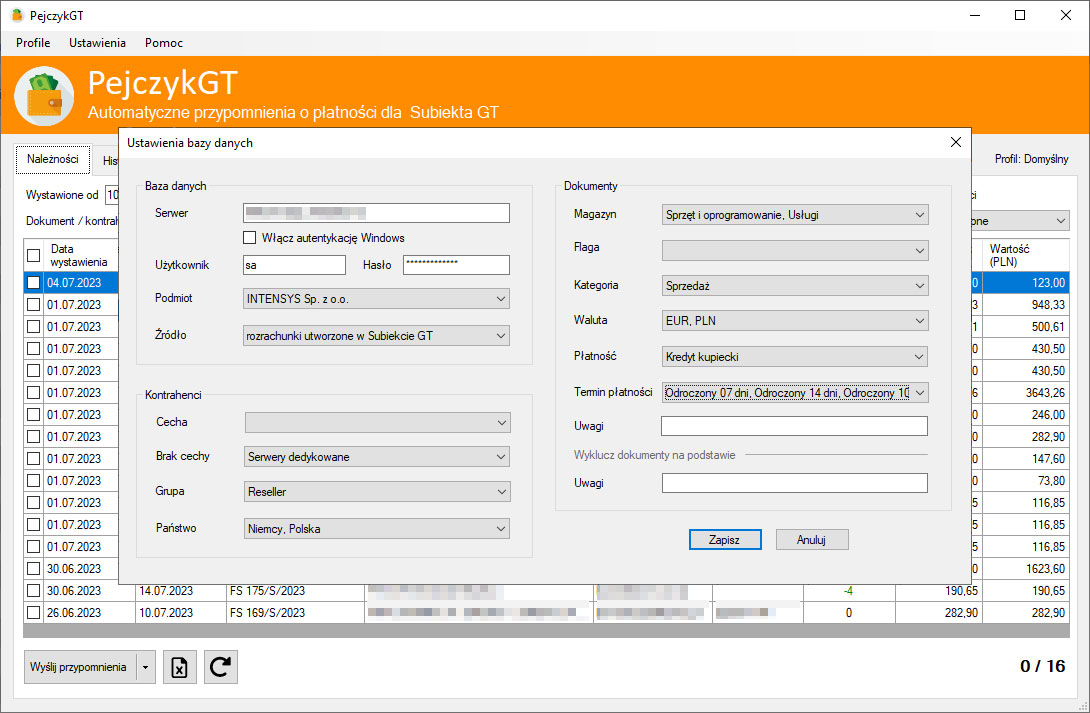The width and height of the screenshot is (1090, 713).
Task: Open the Flaga dropdown
Action: click(x=795, y=250)
